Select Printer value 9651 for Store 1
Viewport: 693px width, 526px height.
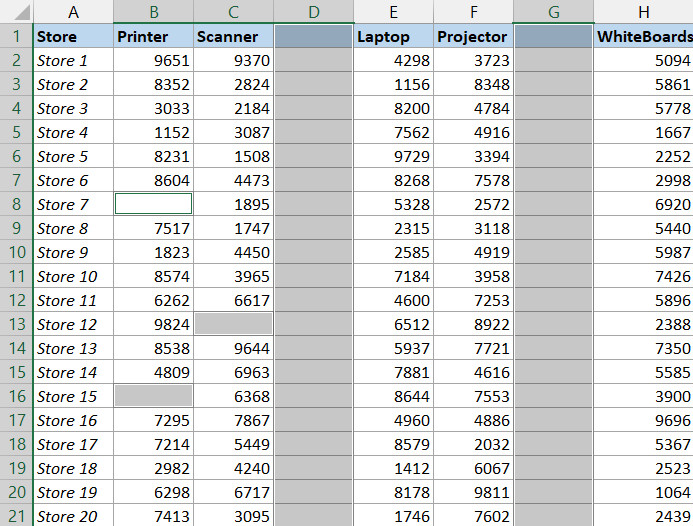pyautogui.click(x=153, y=60)
